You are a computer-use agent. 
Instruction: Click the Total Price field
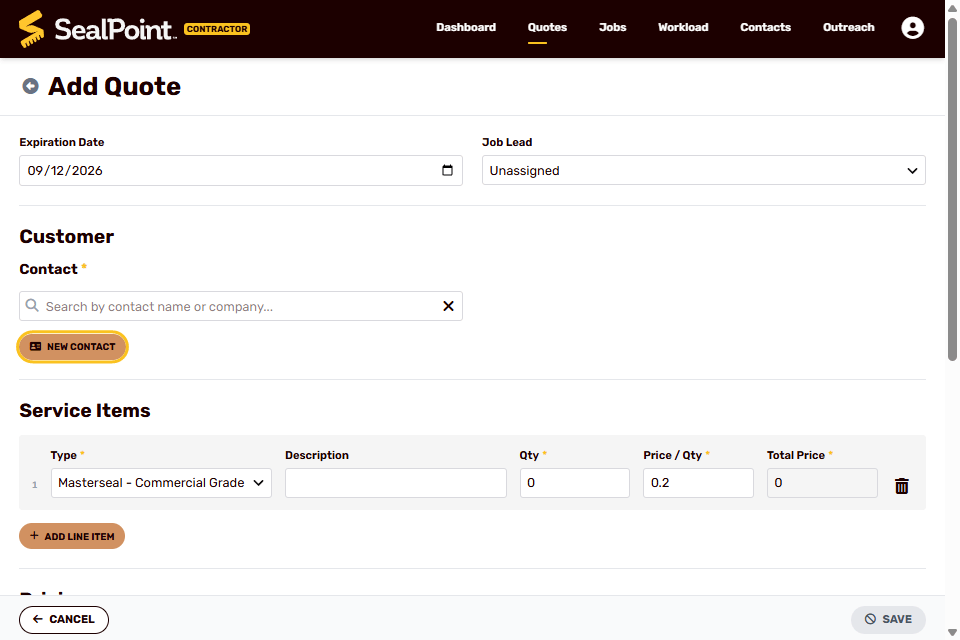[x=822, y=483]
